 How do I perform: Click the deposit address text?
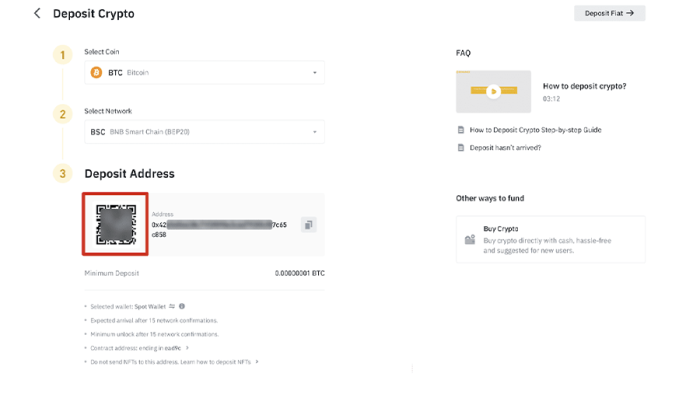click(220, 225)
